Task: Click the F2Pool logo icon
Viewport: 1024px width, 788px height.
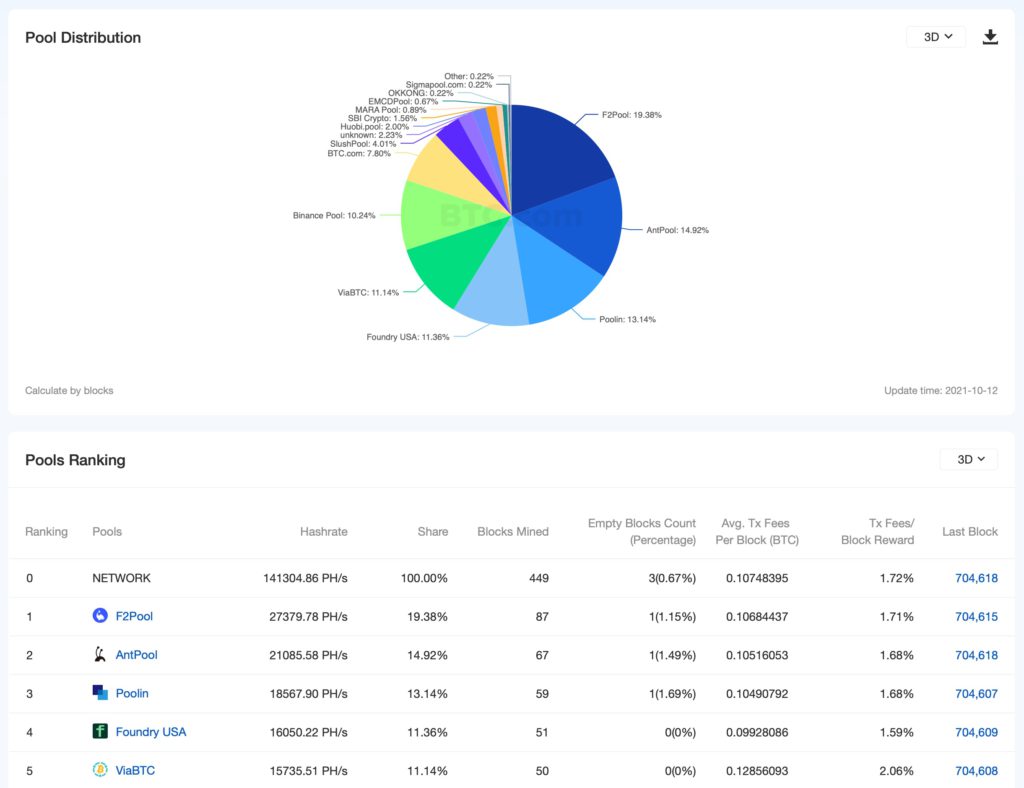Action: pos(100,616)
